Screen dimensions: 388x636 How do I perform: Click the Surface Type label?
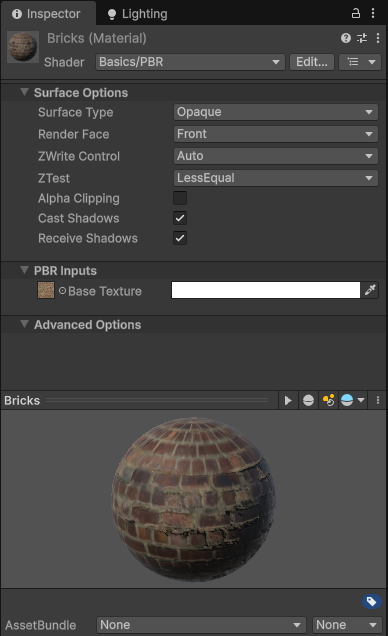pyautogui.click(x=75, y=112)
